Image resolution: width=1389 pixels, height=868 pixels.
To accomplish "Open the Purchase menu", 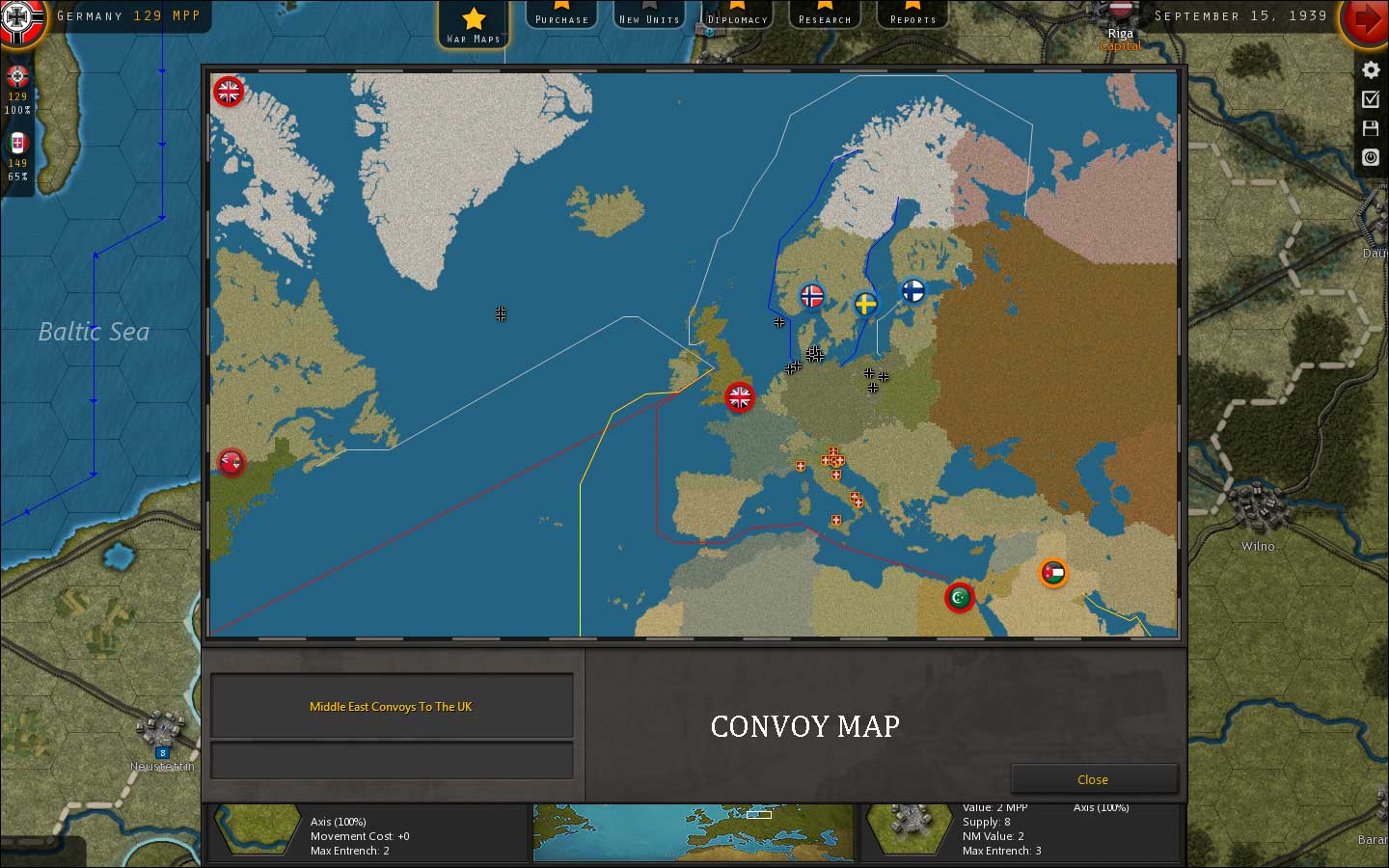I will (560, 15).
